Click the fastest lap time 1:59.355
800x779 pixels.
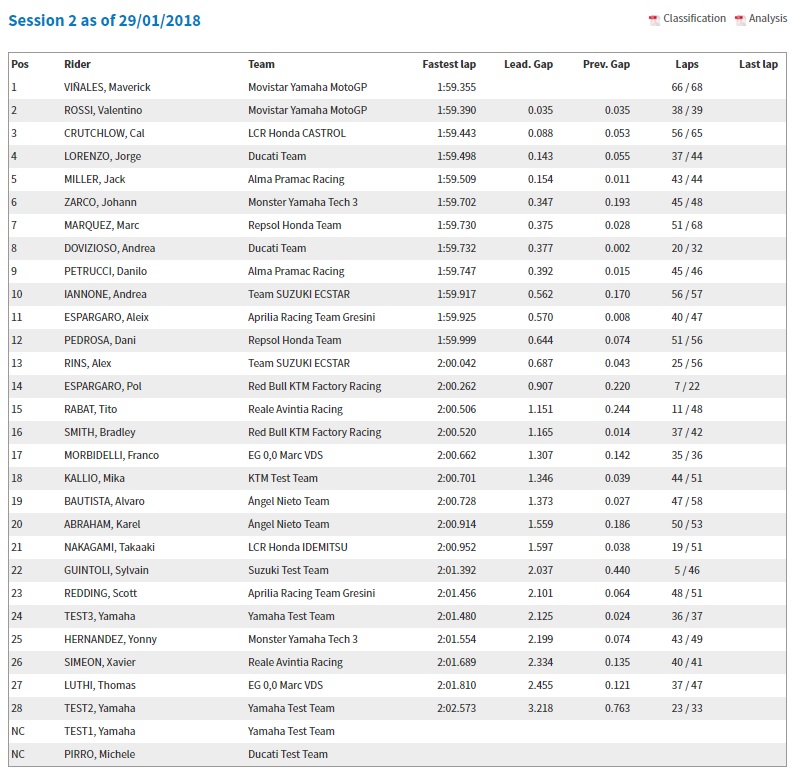457,87
